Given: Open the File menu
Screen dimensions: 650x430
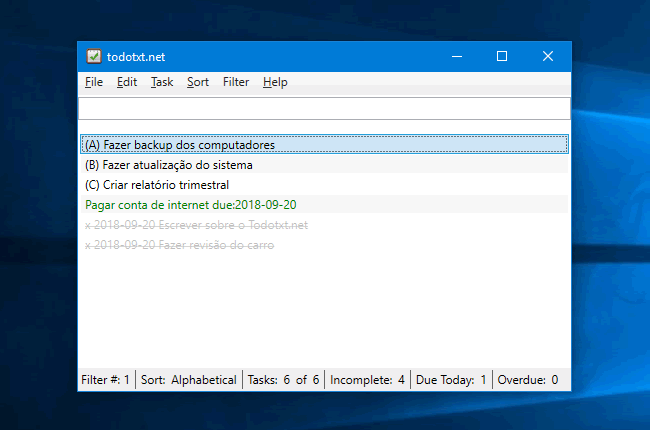Looking at the screenshot, I should pyautogui.click(x=94, y=82).
